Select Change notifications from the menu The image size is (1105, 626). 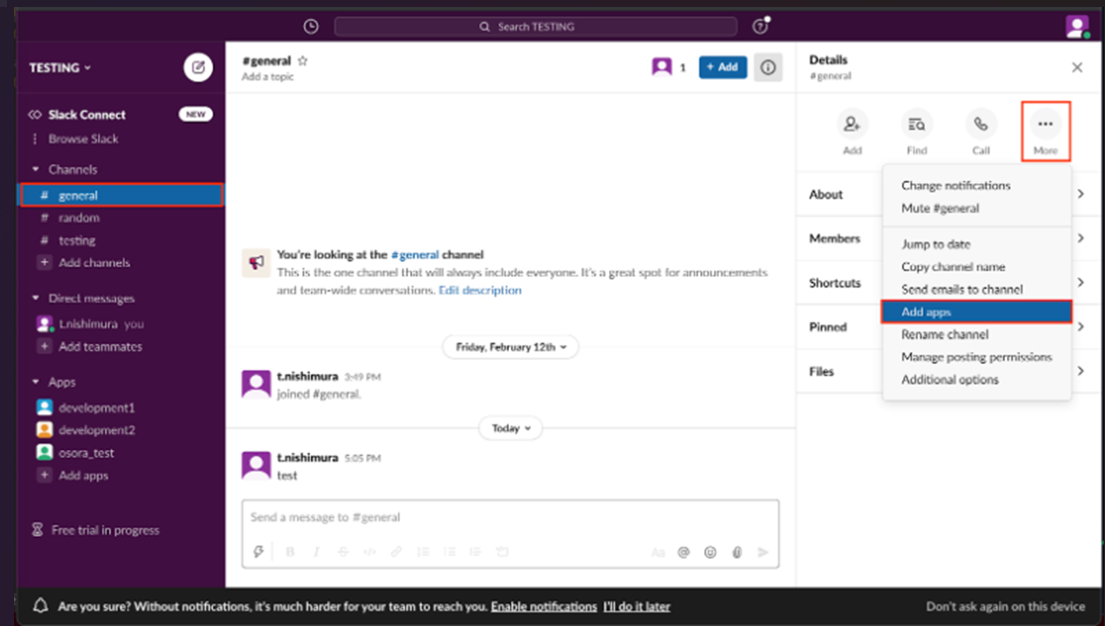tap(977, 185)
